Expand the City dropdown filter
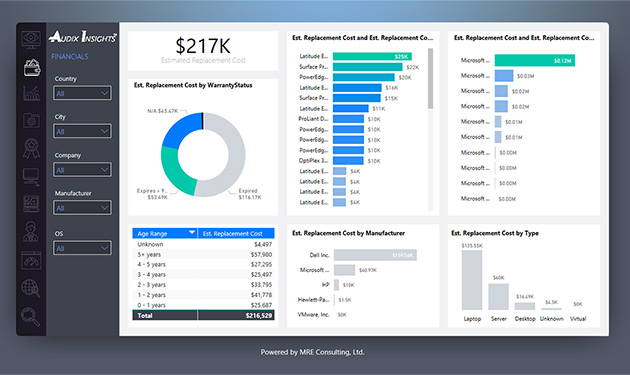Screen dimensions: 630x375 [x=82, y=131]
